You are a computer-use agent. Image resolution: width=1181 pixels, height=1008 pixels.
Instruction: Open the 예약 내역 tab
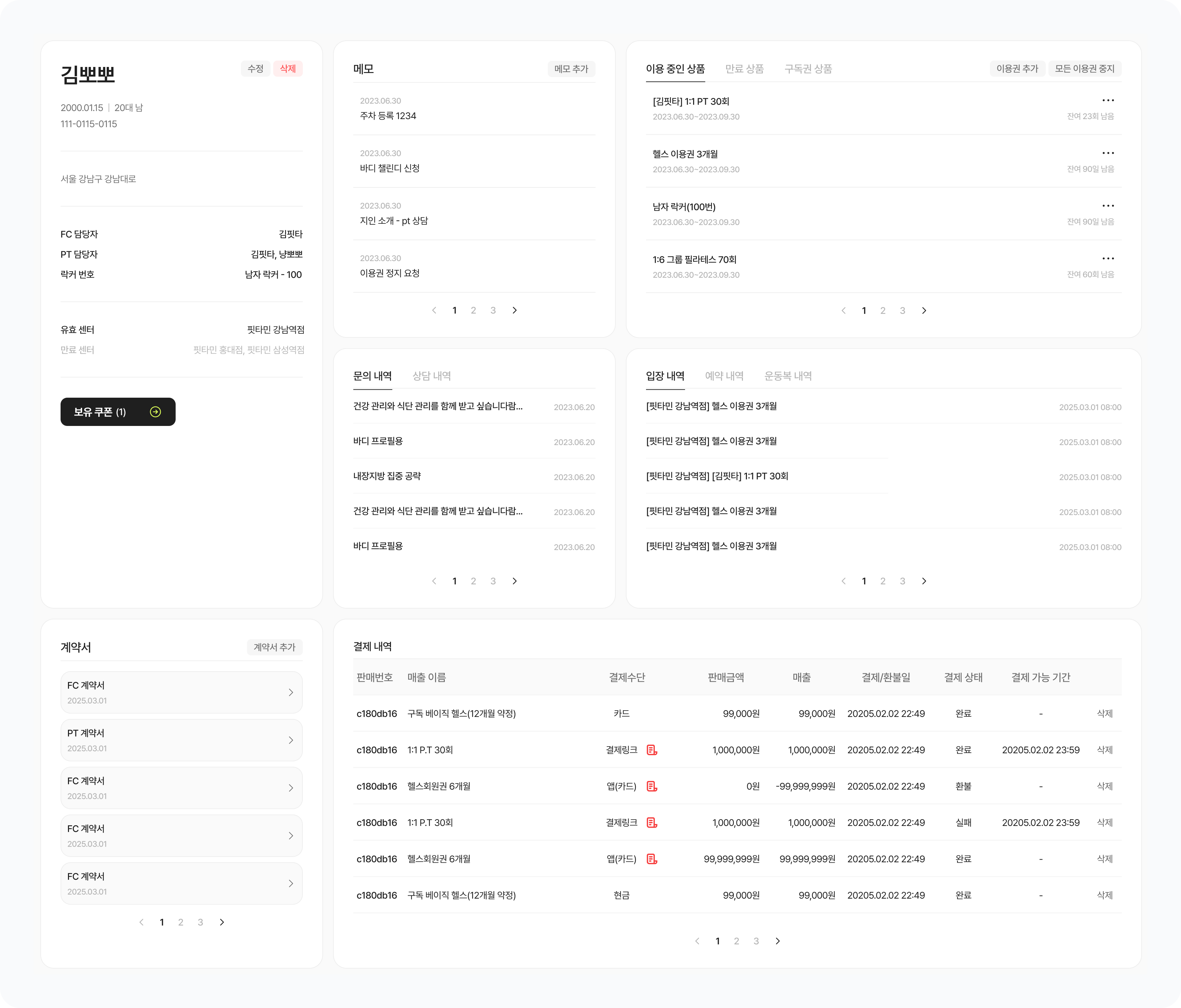(x=724, y=376)
